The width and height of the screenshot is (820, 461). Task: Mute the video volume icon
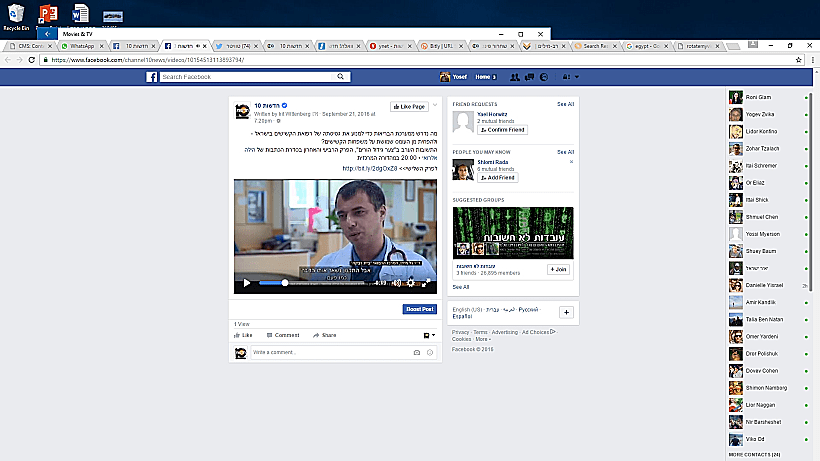click(396, 283)
